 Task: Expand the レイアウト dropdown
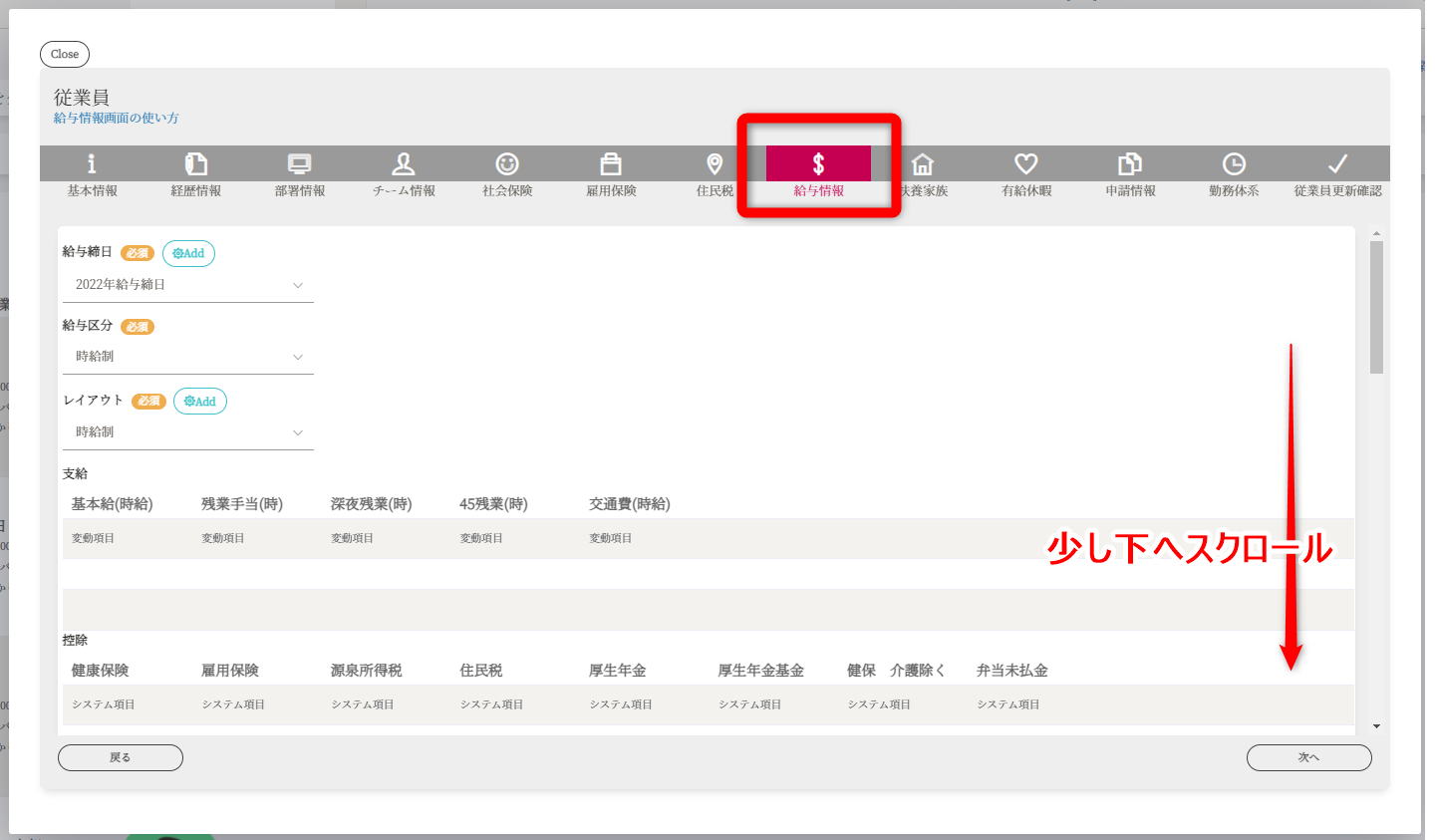pyautogui.click(x=187, y=432)
